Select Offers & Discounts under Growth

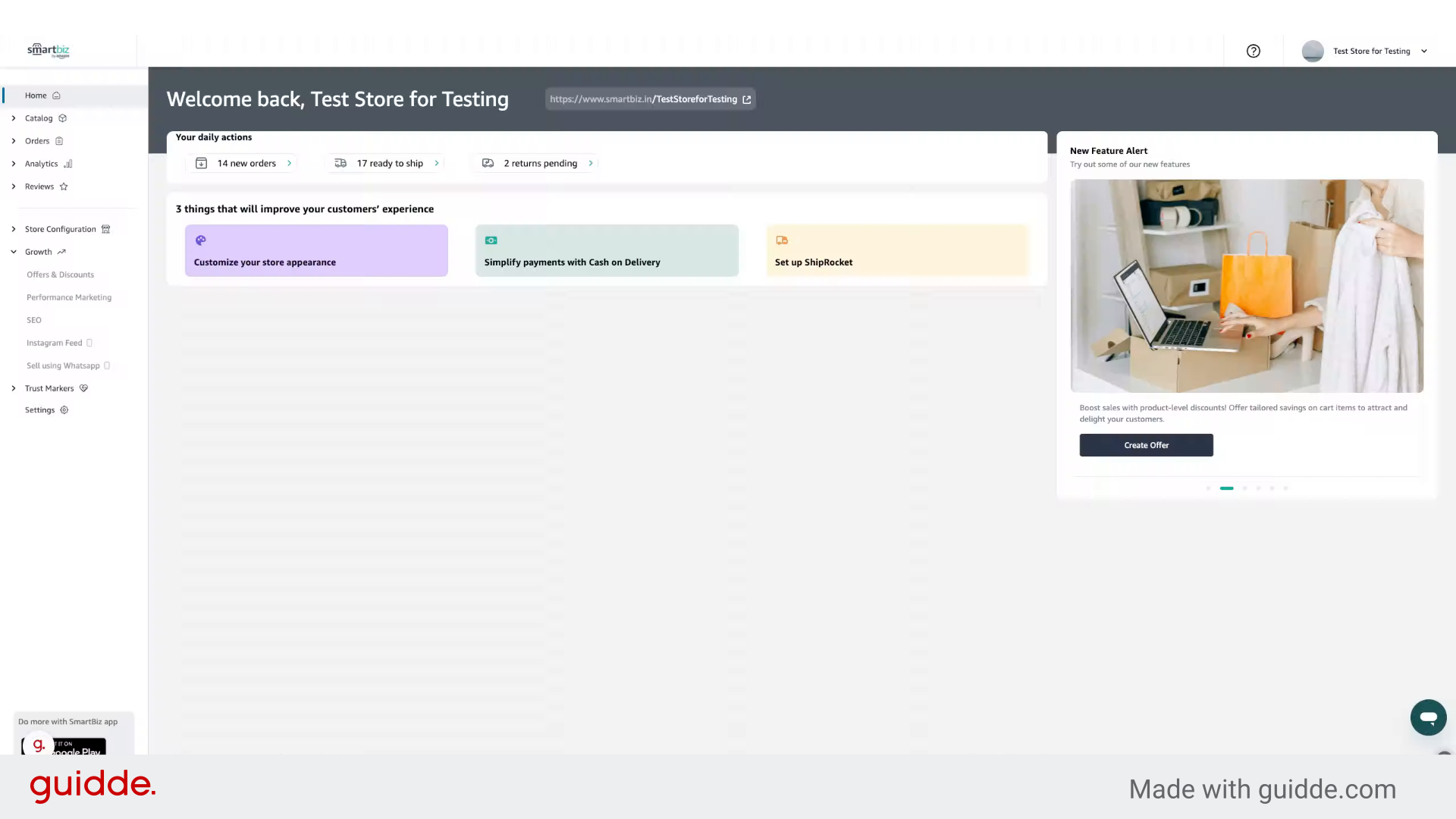coord(61,275)
